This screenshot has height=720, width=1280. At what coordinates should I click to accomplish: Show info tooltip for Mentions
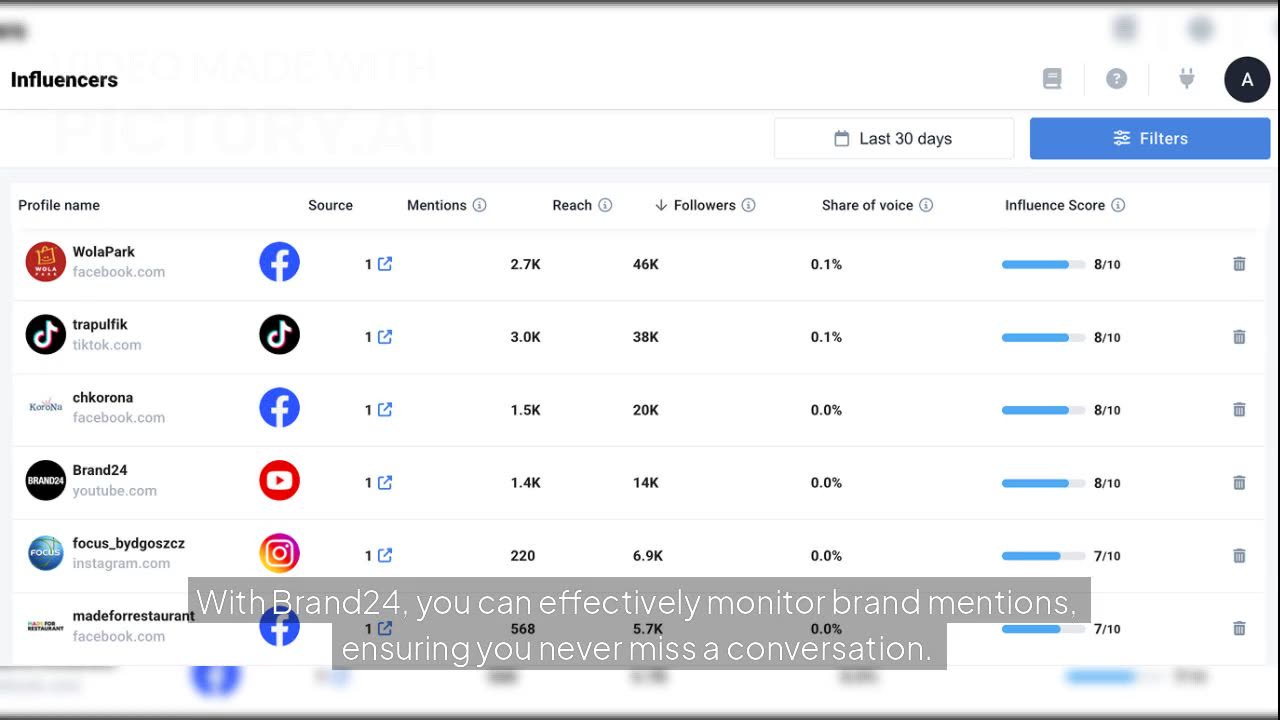point(480,205)
